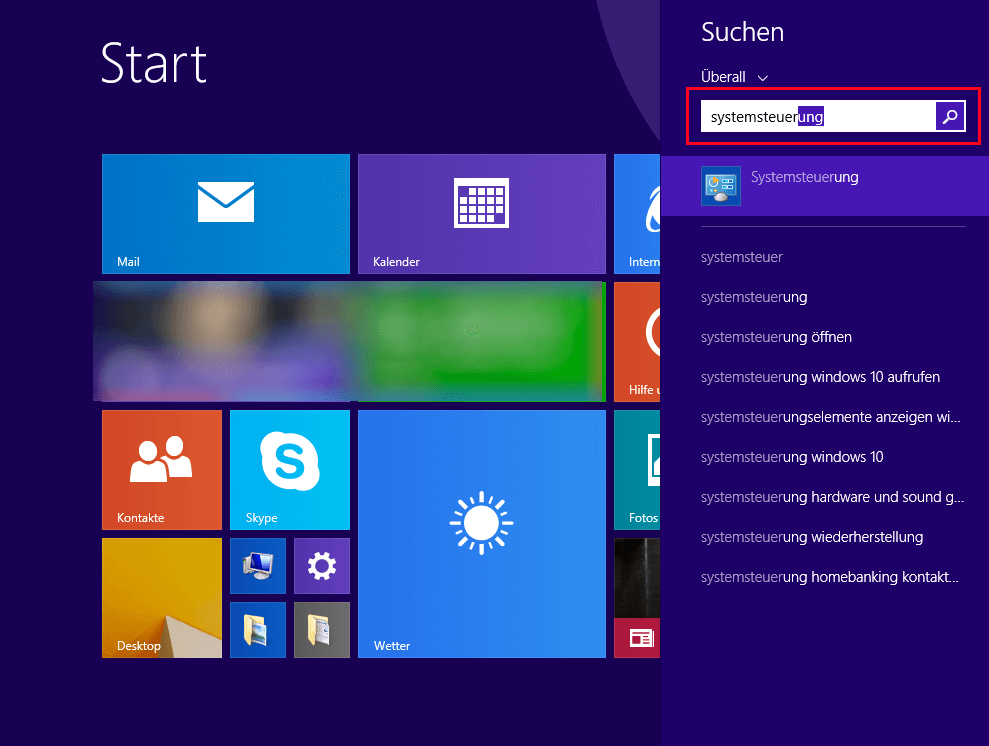Choose suggestion "systemsteuerung öffnen"

tap(776, 337)
